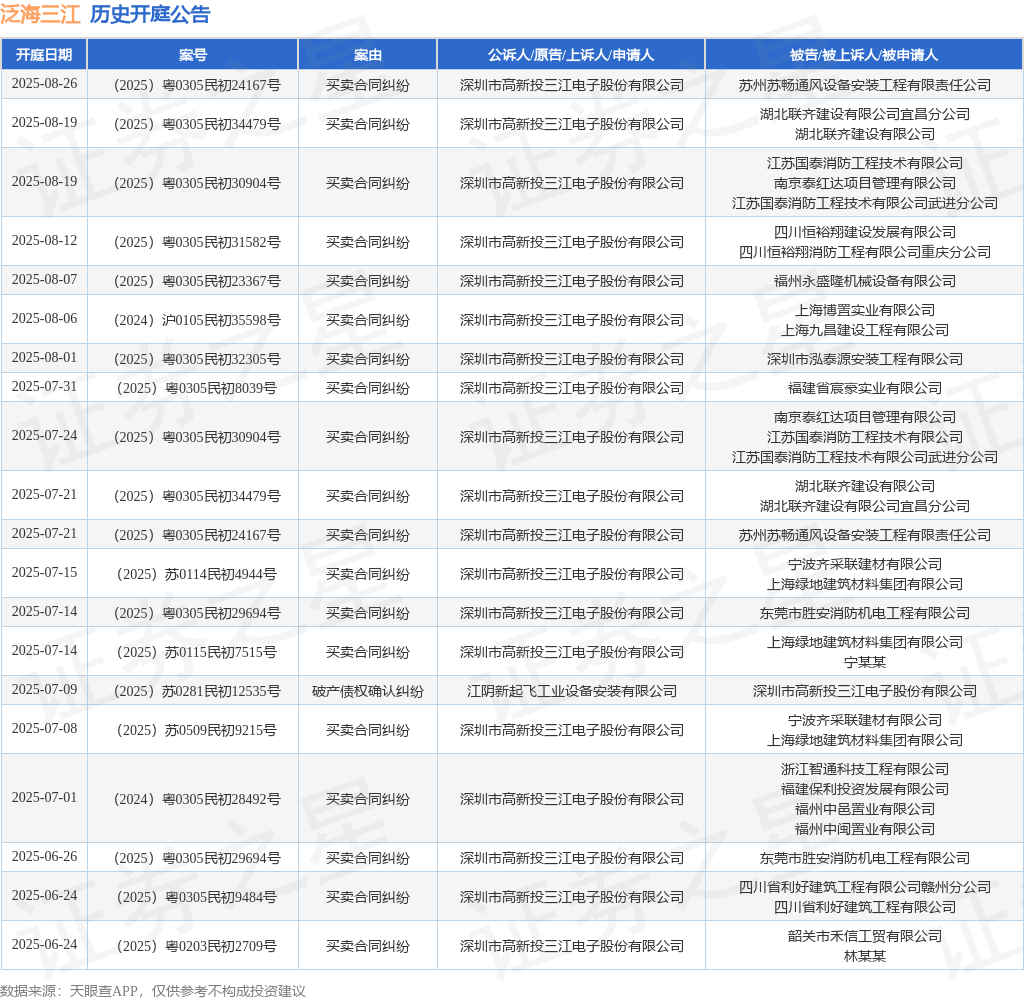Viewport: 1024px width, 1000px height.
Task: Select defendant 福州中邑置业有限公司
Action: coord(865,809)
